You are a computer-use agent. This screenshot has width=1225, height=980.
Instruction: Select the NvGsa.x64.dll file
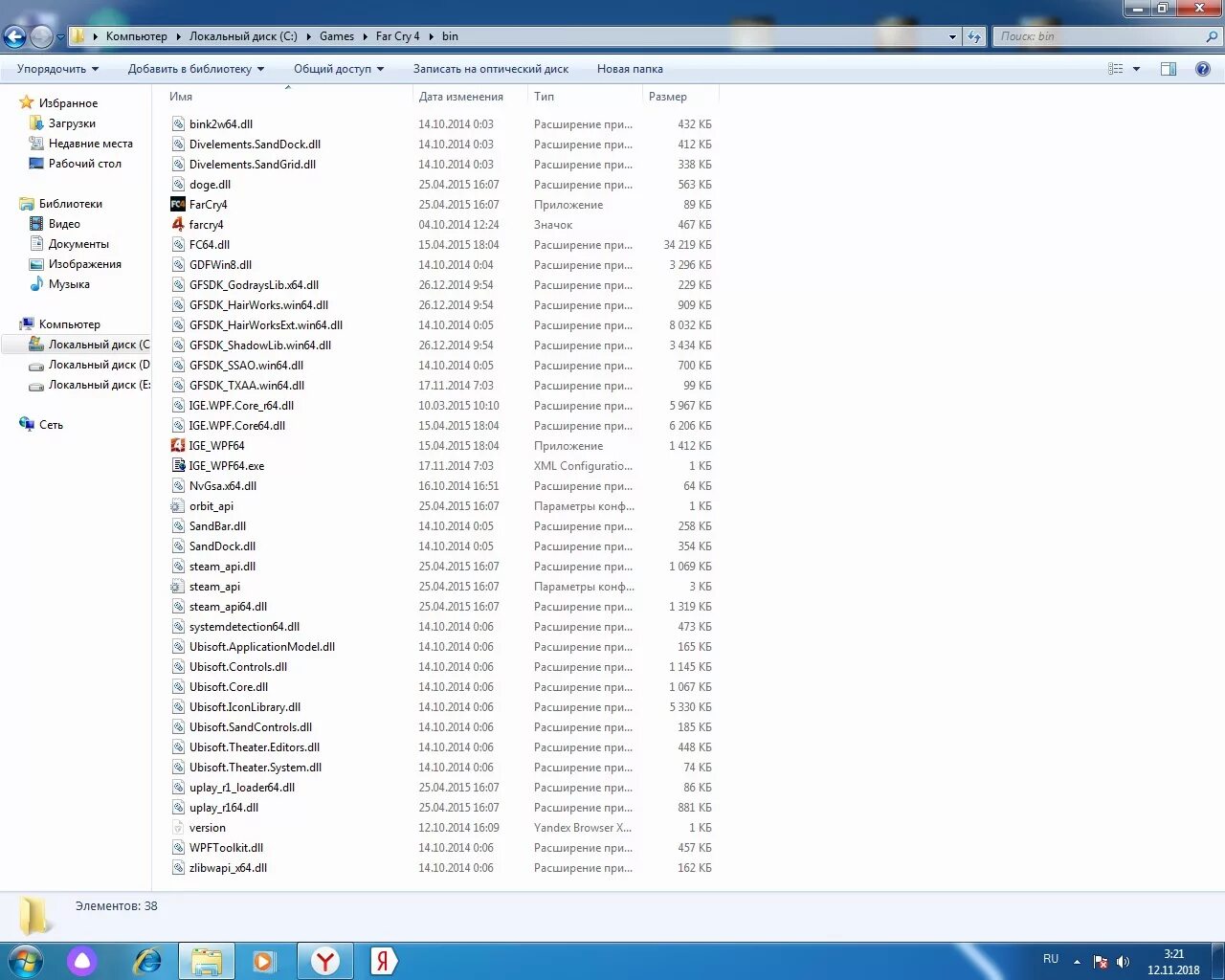click(x=223, y=486)
